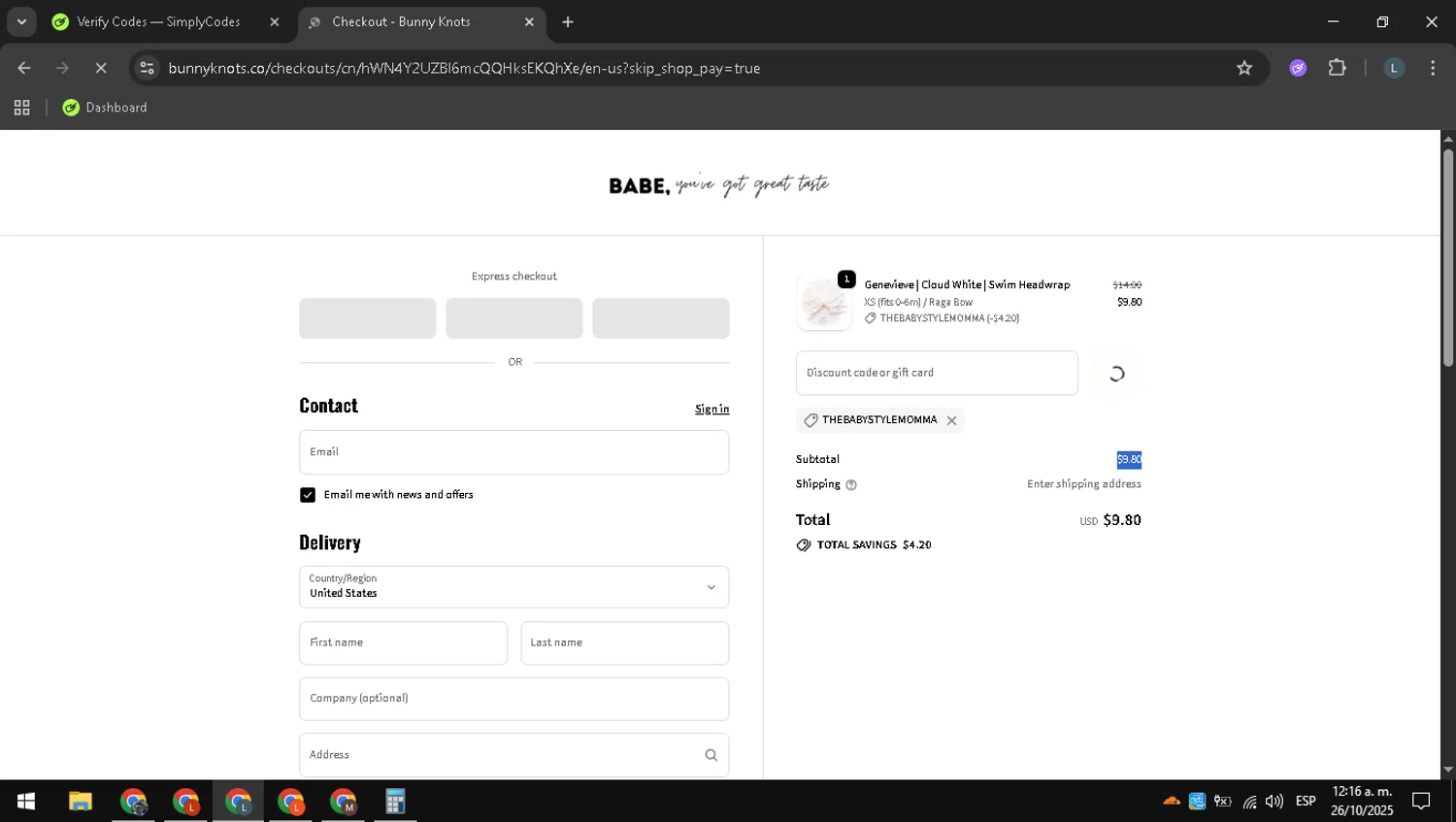Open the Country/Region dropdown
Image resolution: width=1456 pixels, height=822 pixels.
(513, 587)
